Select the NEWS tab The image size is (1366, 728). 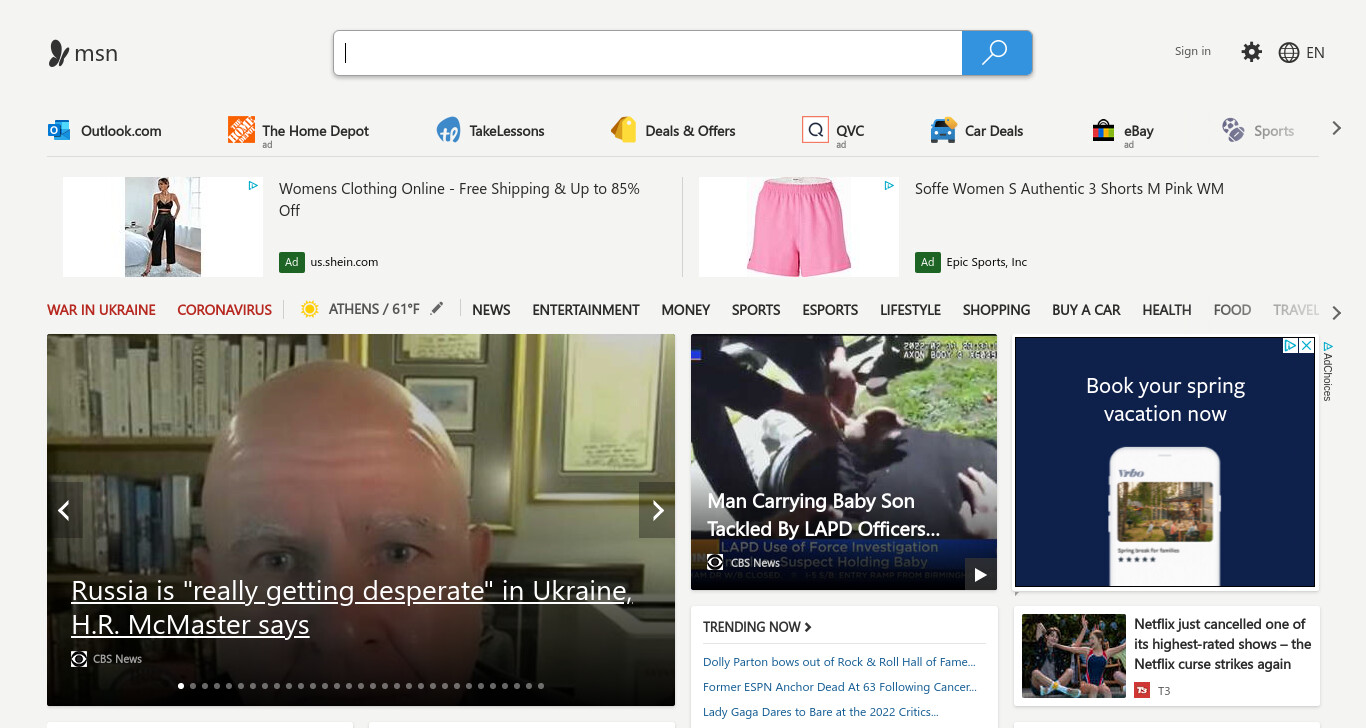coord(491,310)
